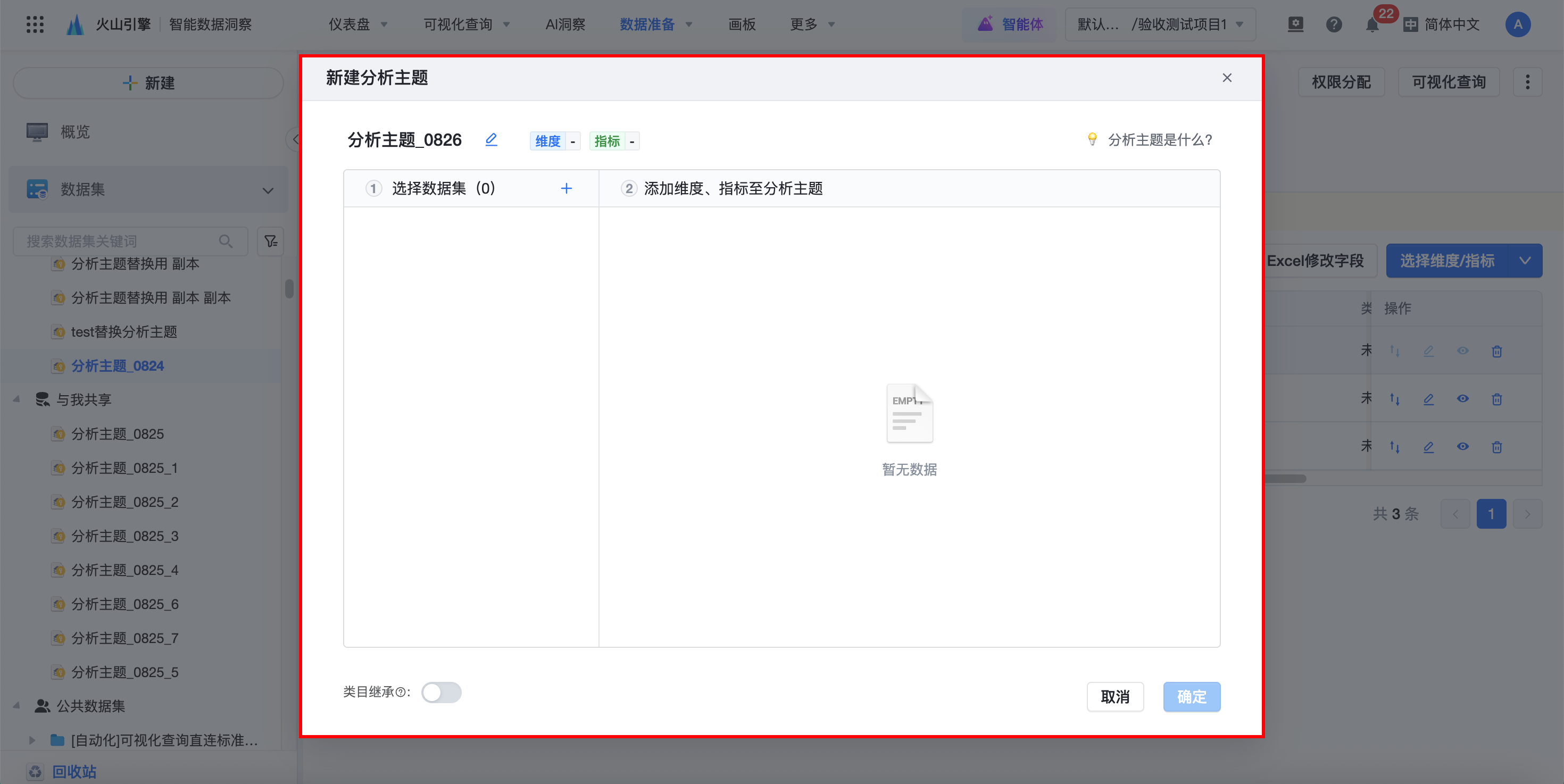Click the help question mark icon
The height and width of the screenshot is (784, 1564).
(x=1333, y=25)
